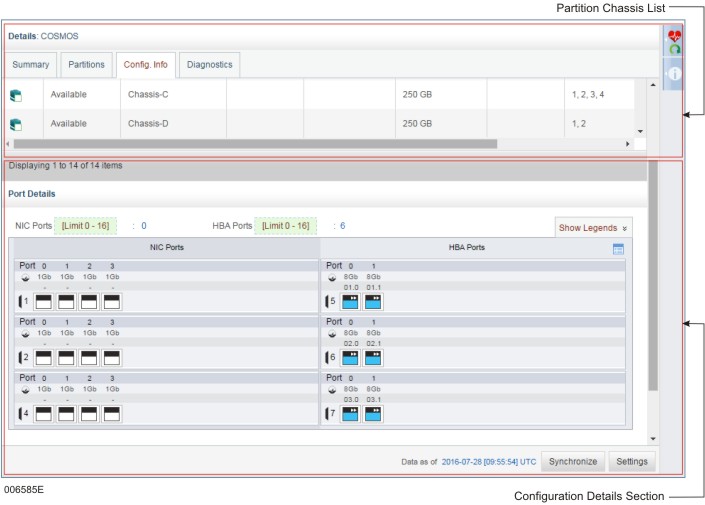Switch to the Summary tab
Screen dimensions: 705x505
pos(30,65)
